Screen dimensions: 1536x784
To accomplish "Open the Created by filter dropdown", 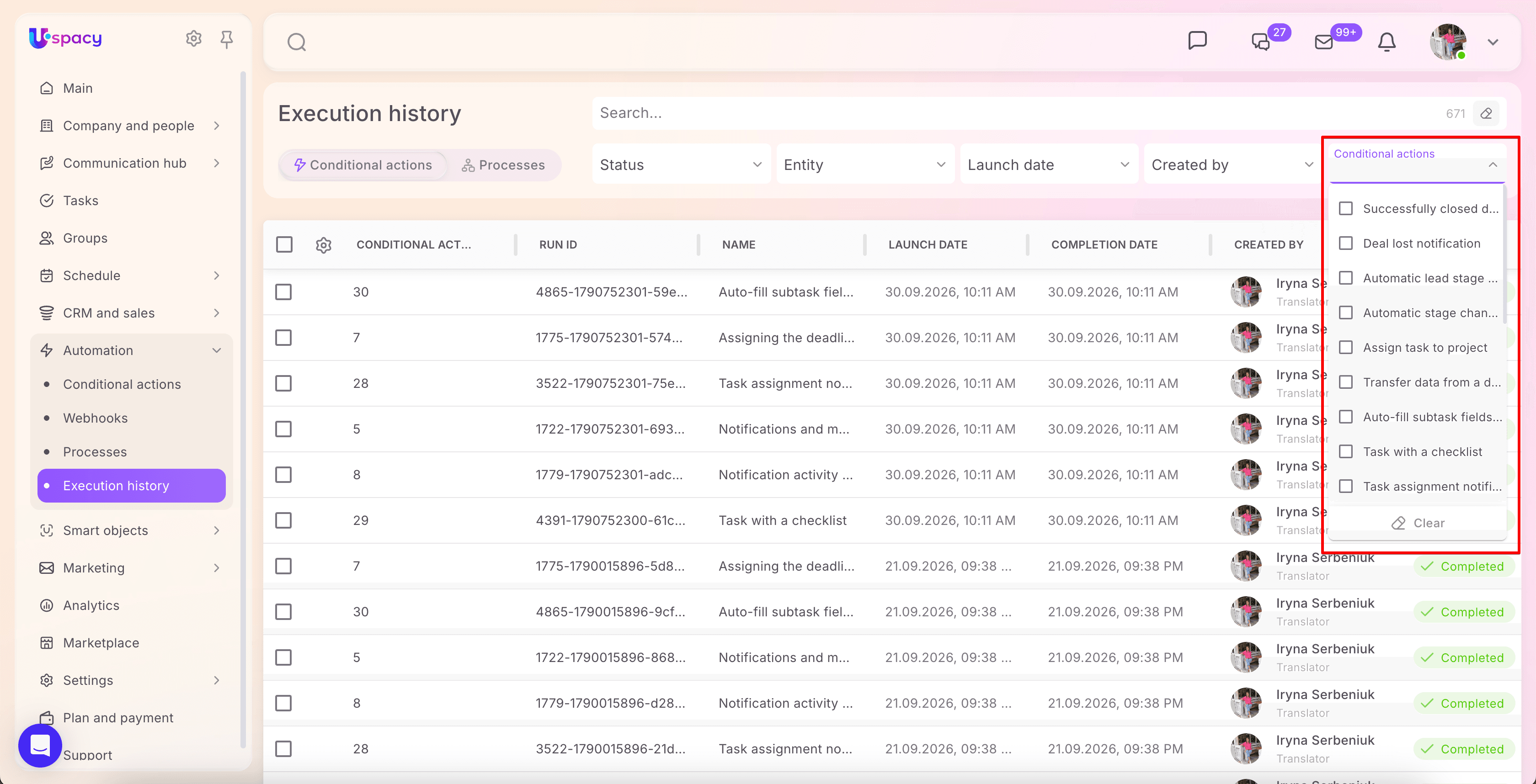I will pos(1232,164).
